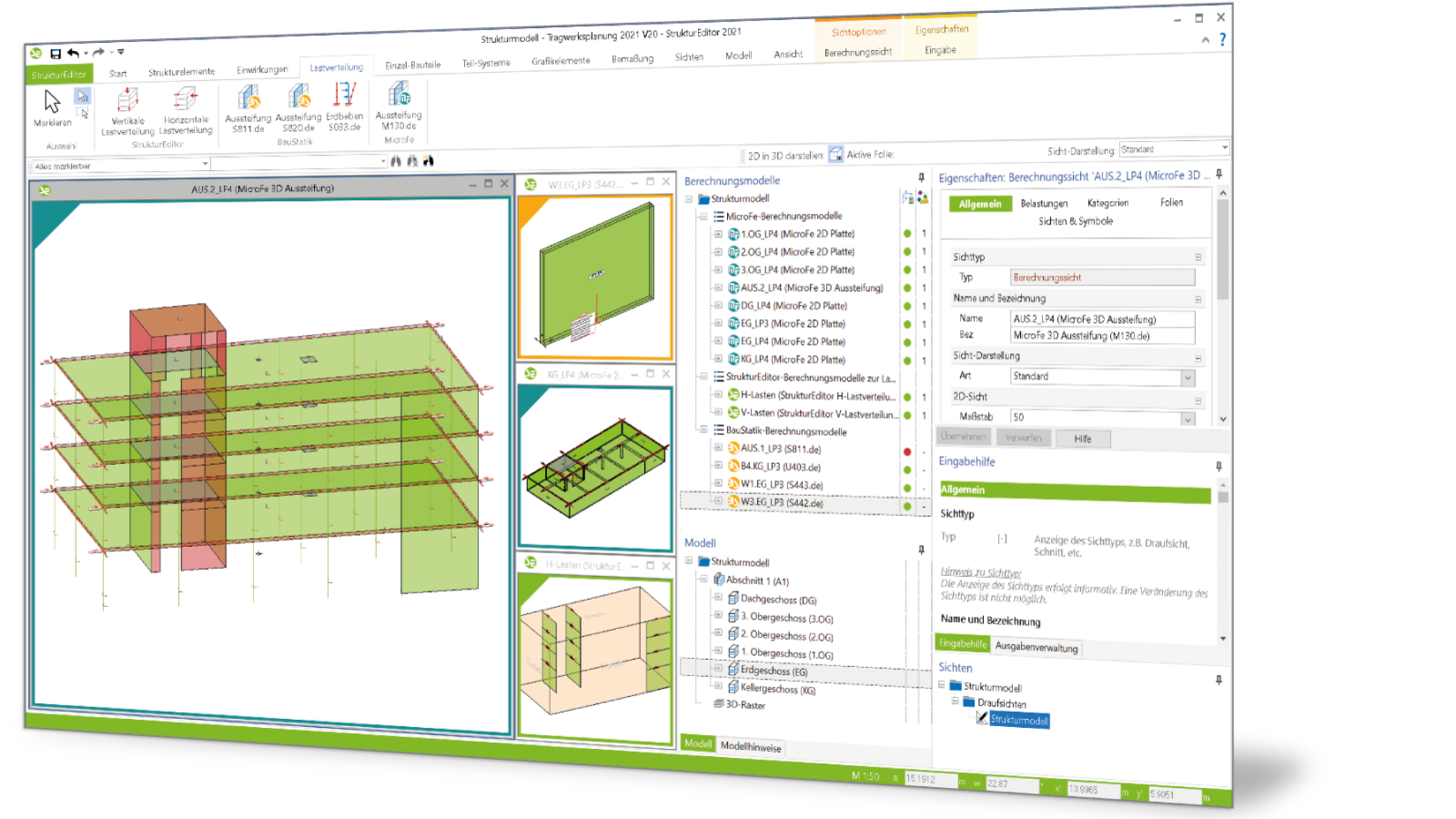1456x819 pixels.
Task: Open the Maßstab 50 dropdown
Action: (1188, 419)
